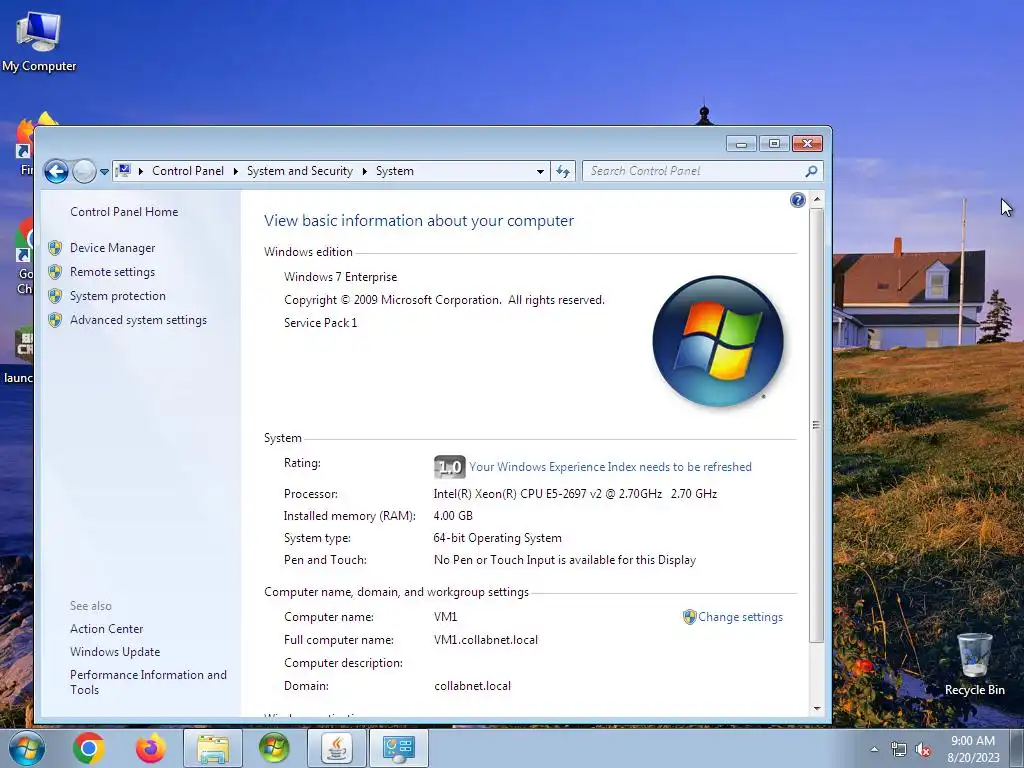Image resolution: width=1024 pixels, height=768 pixels.
Task: Click the Windows Start button
Action: (x=26, y=748)
